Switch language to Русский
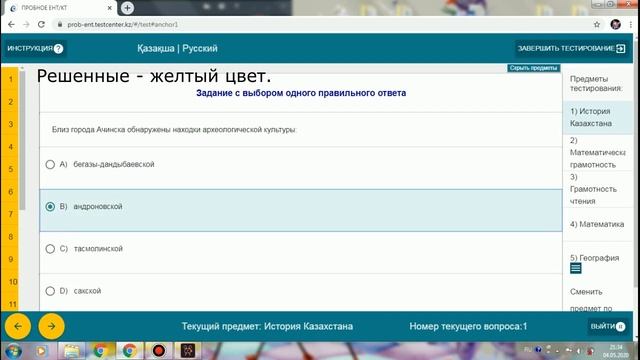The height and width of the screenshot is (360, 640). point(200,49)
